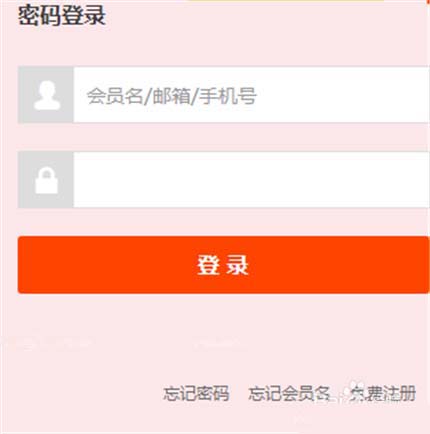The height and width of the screenshot is (434, 430).
Task: Select the gray person silhouette icon
Action: [x=47, y=95]
